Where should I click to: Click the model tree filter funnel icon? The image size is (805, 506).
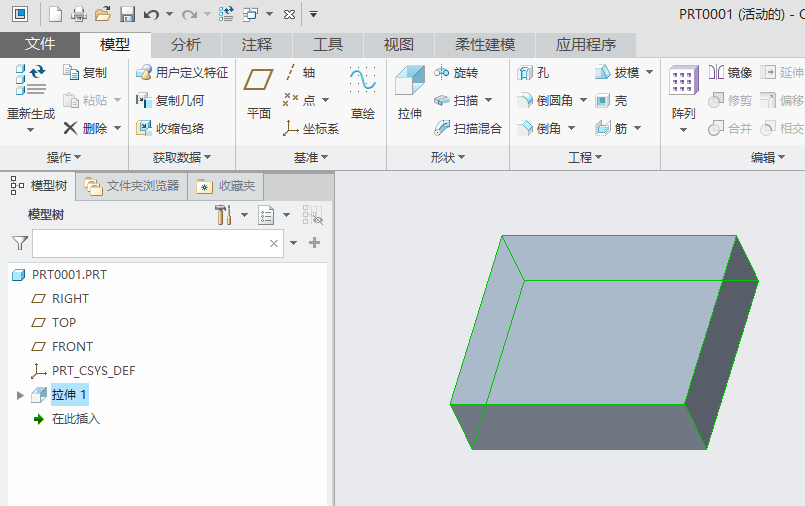(x=19, y=243)
